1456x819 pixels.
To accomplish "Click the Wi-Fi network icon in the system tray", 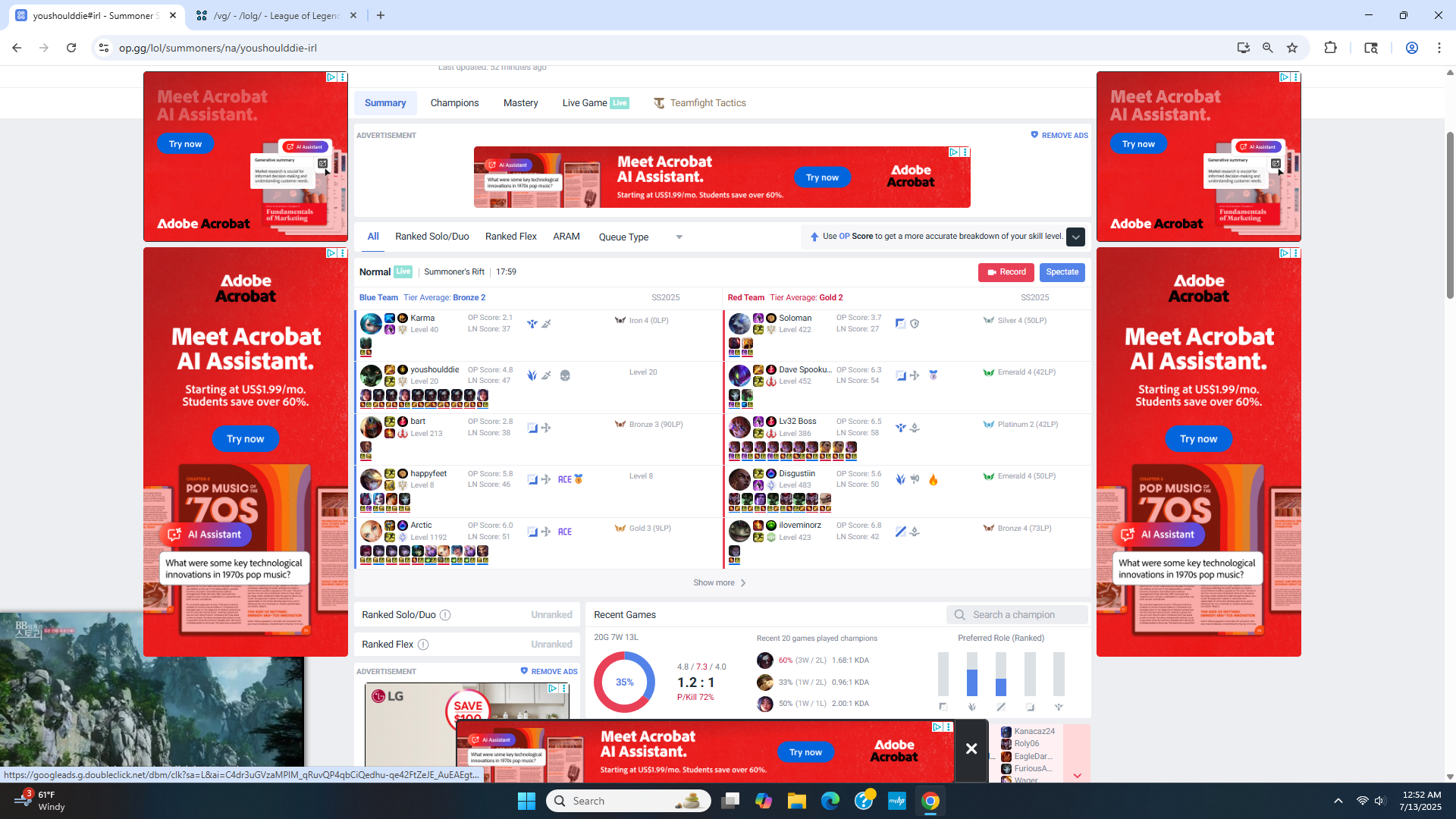I will pos(1362,801).
